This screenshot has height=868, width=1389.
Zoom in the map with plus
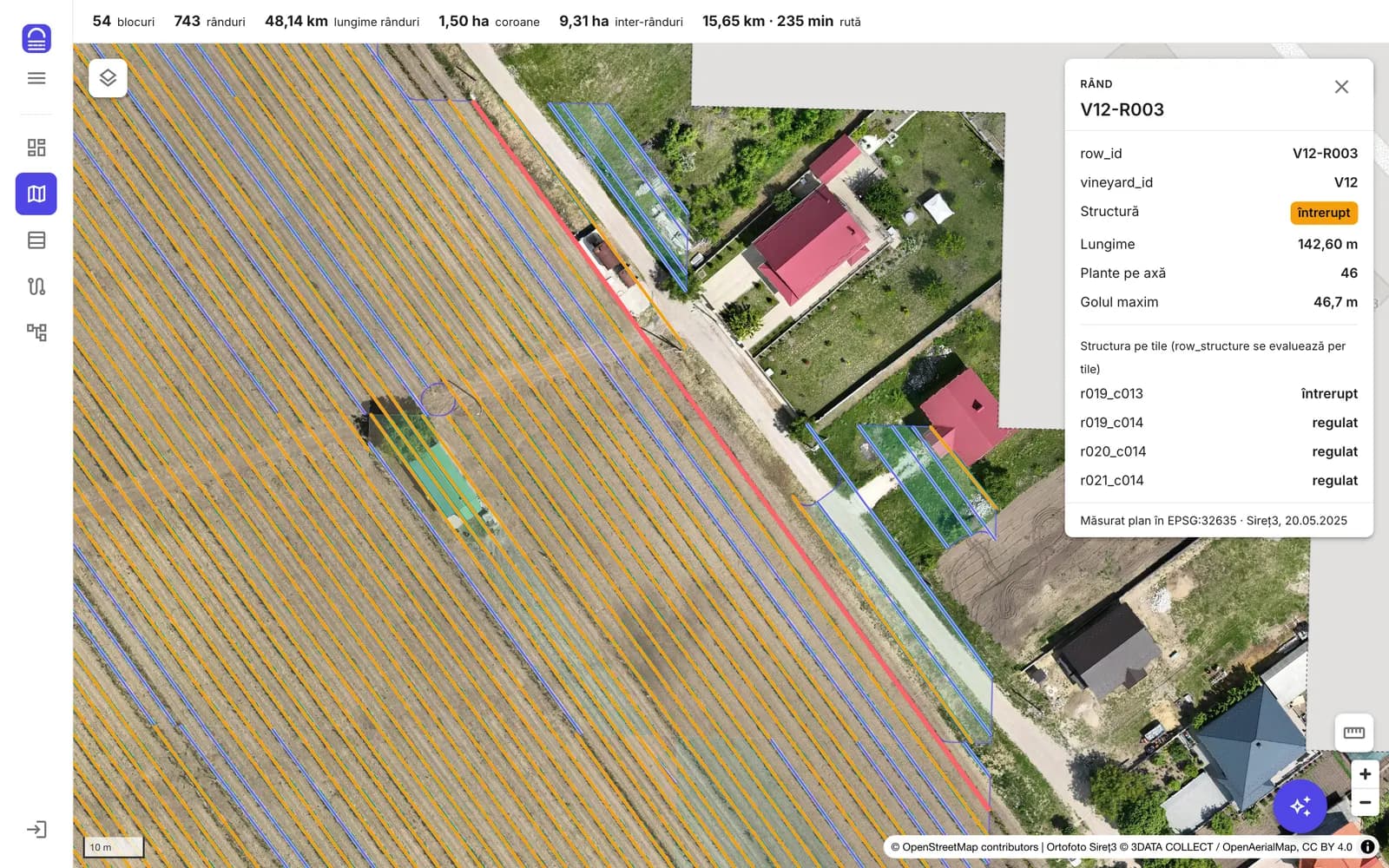click(1365, 773)
